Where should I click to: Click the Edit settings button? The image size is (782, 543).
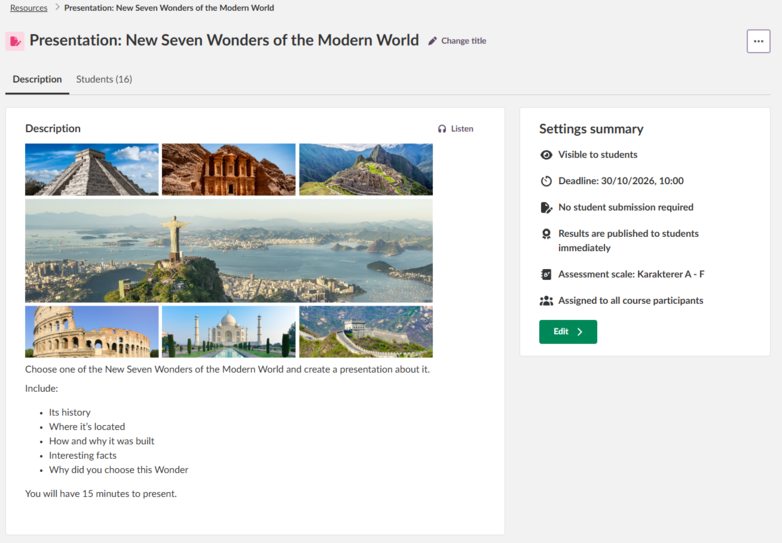coord(568,332)
